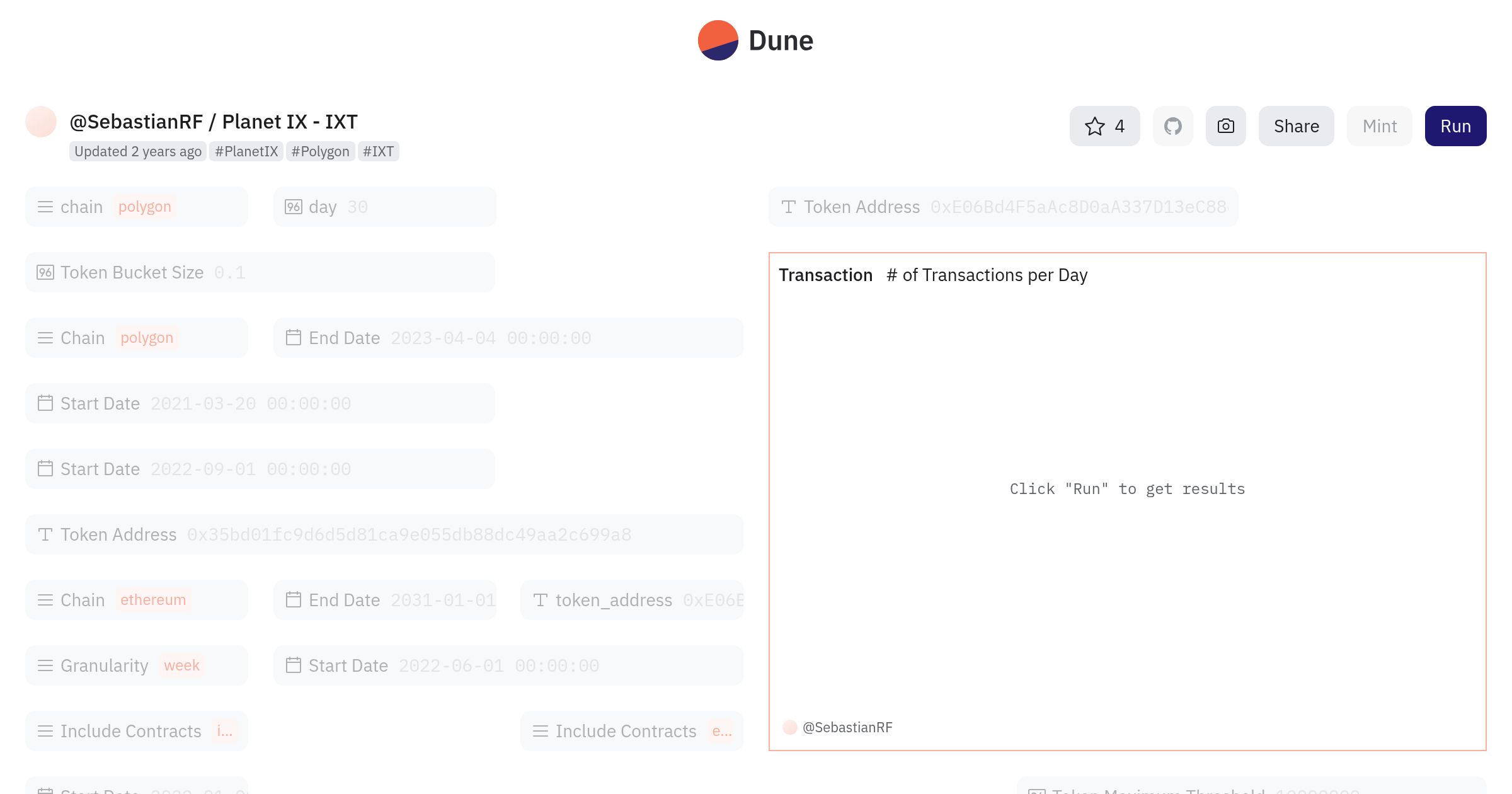Click the number icon beside day parameter
Screen dimensions: 1512x794
point(294,207)
